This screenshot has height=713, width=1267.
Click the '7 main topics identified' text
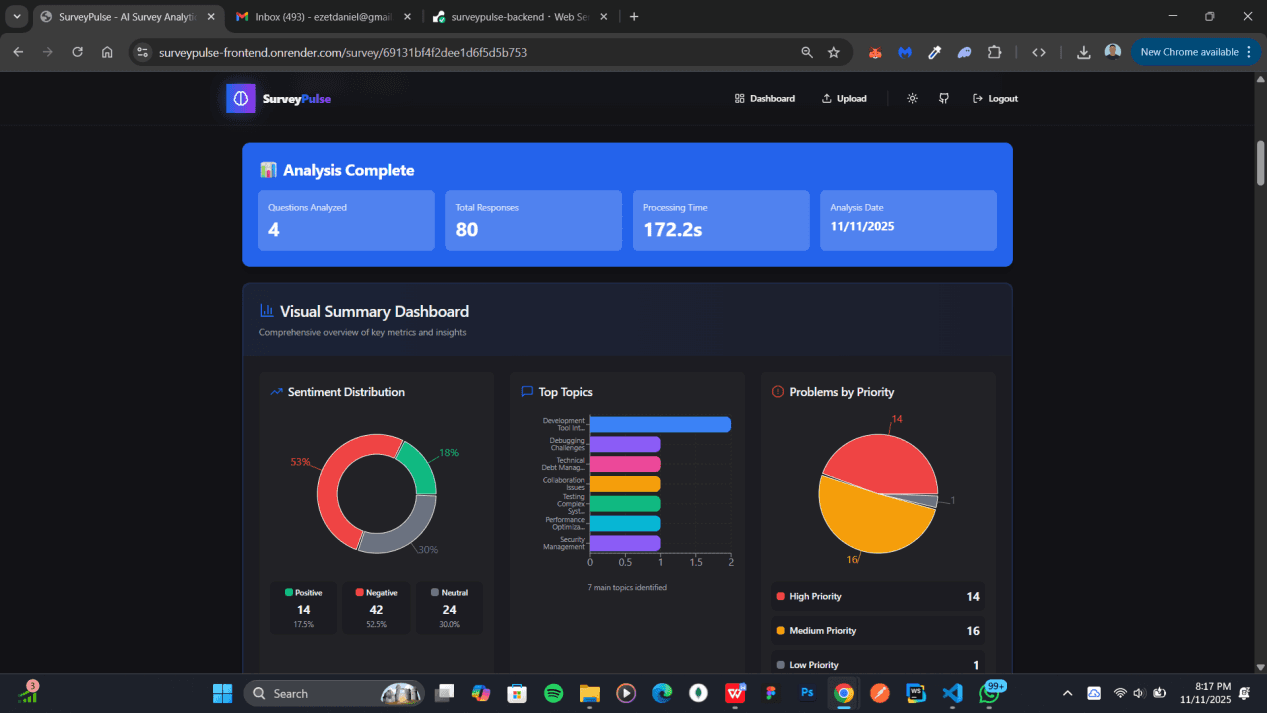point(627,587)
